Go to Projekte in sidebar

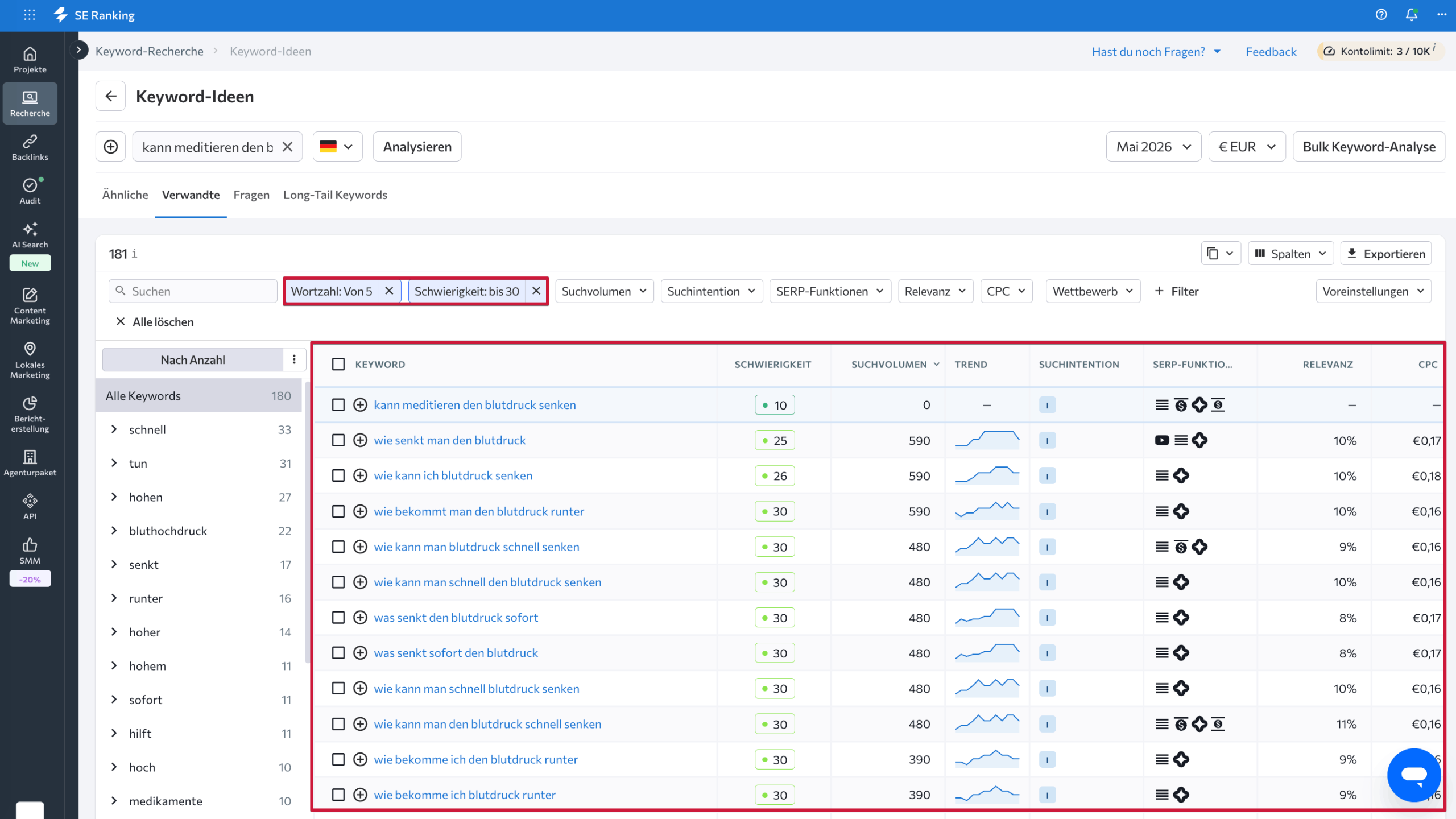click(30, 60)
